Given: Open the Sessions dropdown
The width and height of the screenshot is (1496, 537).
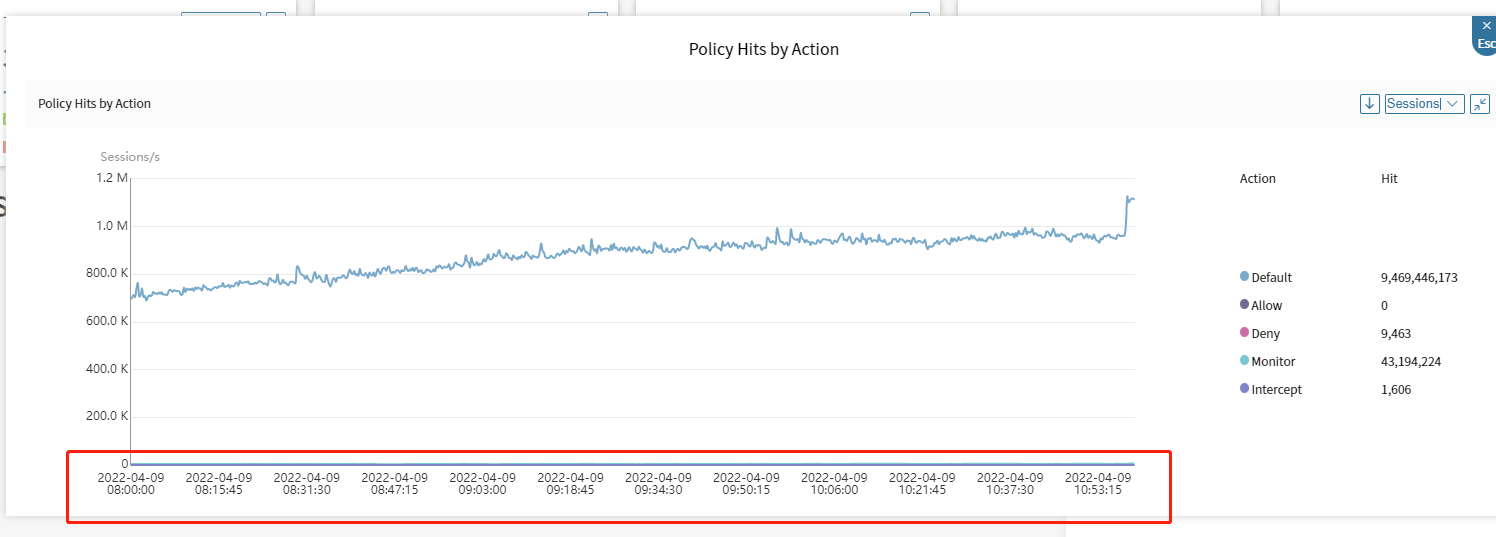Looking at the screenshot, I should click(1424, 104).
